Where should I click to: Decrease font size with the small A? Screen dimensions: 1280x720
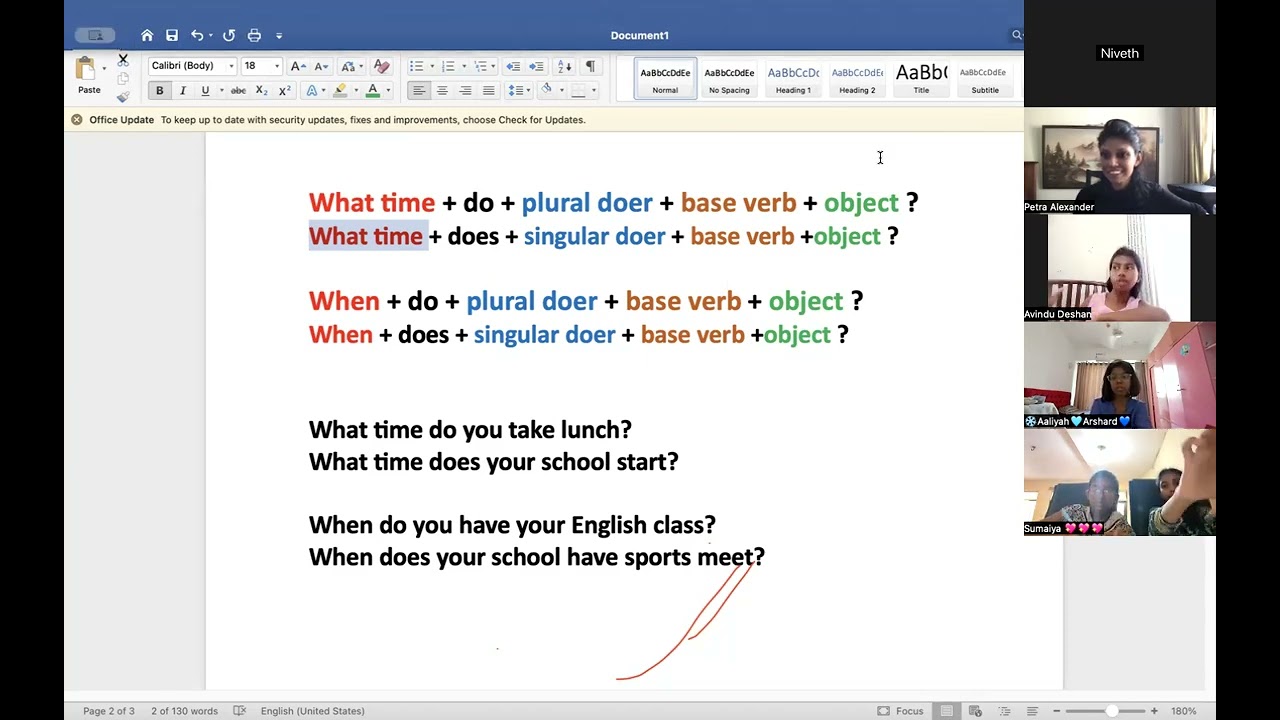pos(321,66)
